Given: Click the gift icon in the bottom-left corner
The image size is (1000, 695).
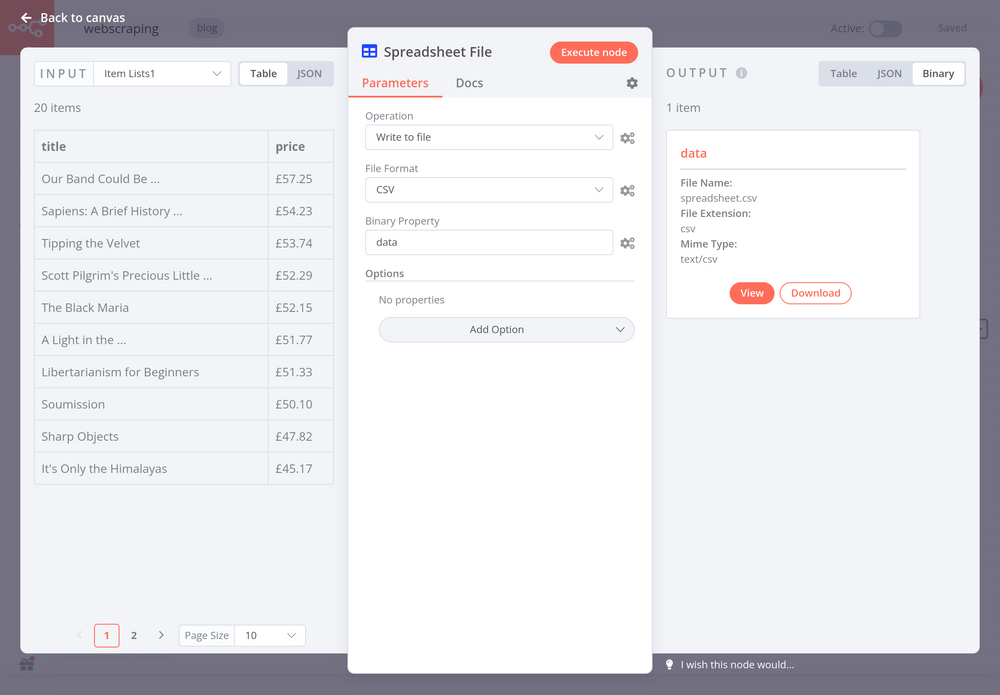Looking at the screenshot, I should tap(26, 663).
